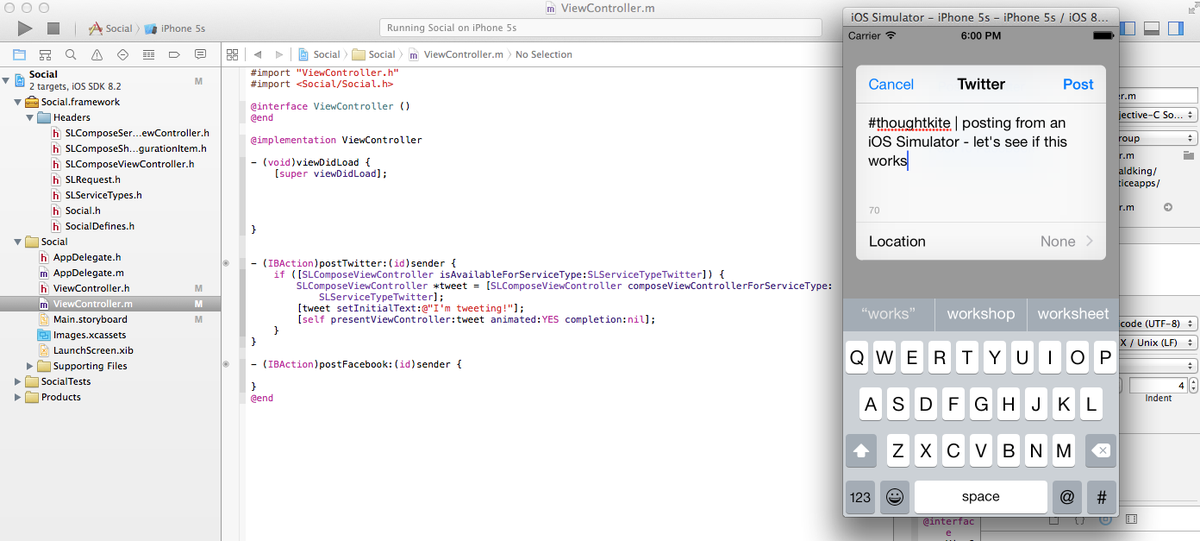Click the choose-location folder icon in inspector
Image resolution: width=1200 pixels, height=541 pixels.
pyautogui.click(x=1188, y=156)
